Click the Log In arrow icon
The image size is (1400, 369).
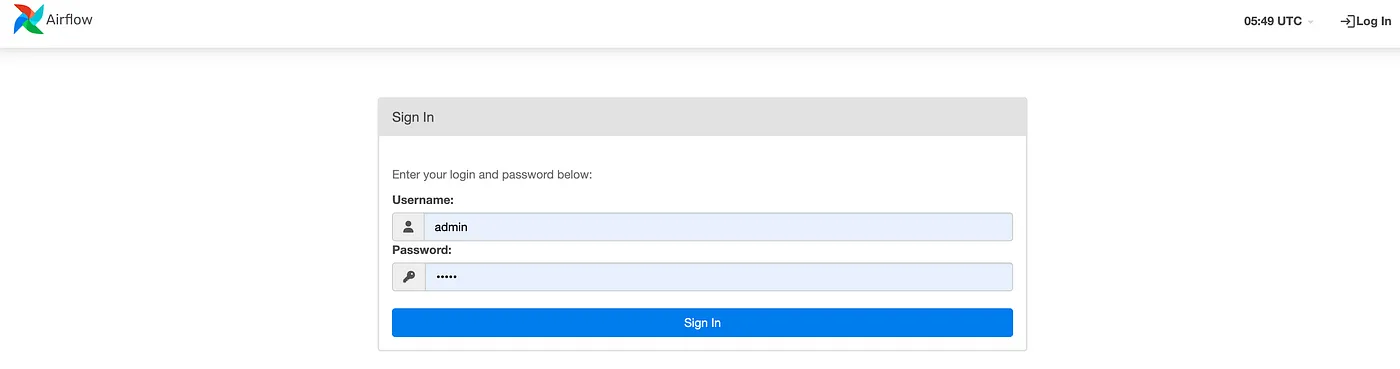(1347, 21)
